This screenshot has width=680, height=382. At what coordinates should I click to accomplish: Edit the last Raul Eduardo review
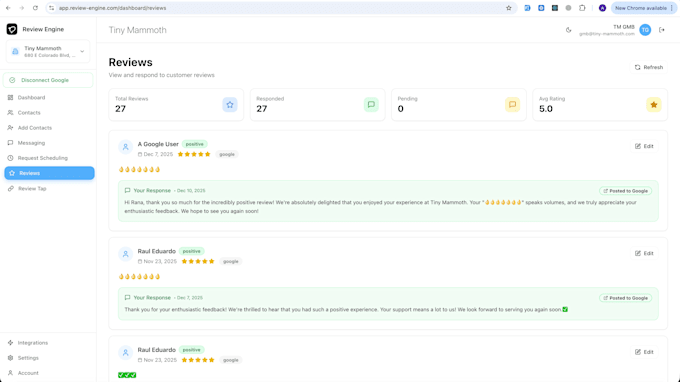tap(644, 352)
